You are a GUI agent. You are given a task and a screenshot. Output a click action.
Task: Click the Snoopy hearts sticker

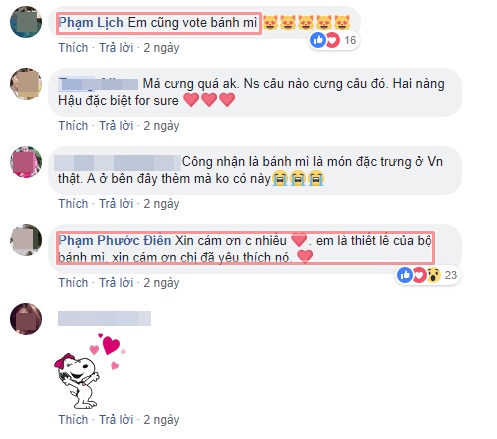(x=90, y=371)
